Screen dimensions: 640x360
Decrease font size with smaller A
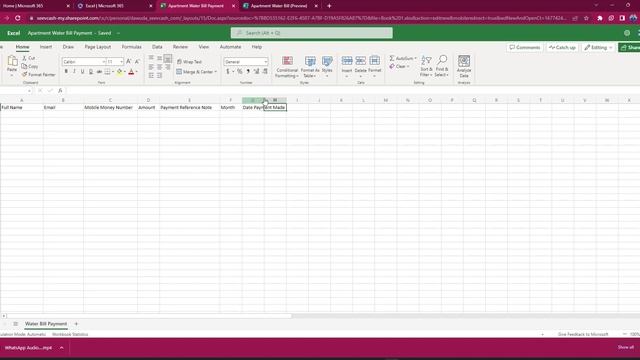137,61
